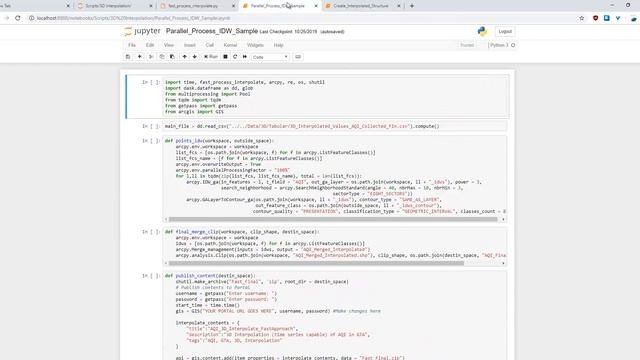This screenshot has width=640, height=360.
Task: Run the selected cell
Action: [211, 57]
